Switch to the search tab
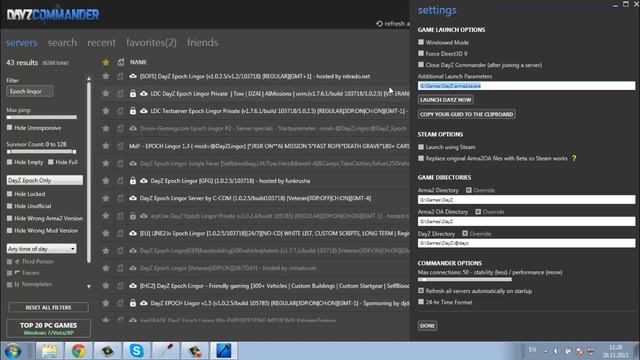This screenshot has height=360, width=640. [62, 42]
